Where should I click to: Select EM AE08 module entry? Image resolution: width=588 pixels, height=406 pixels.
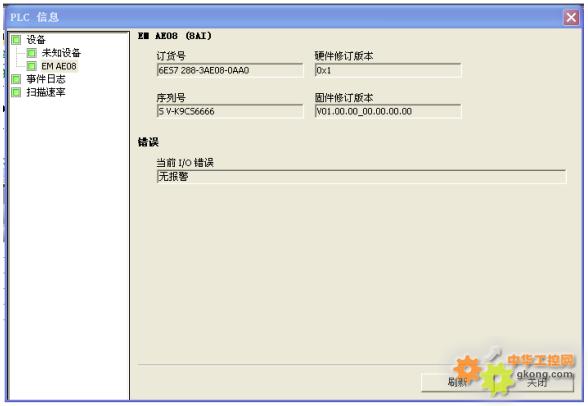tap(59, 66)
